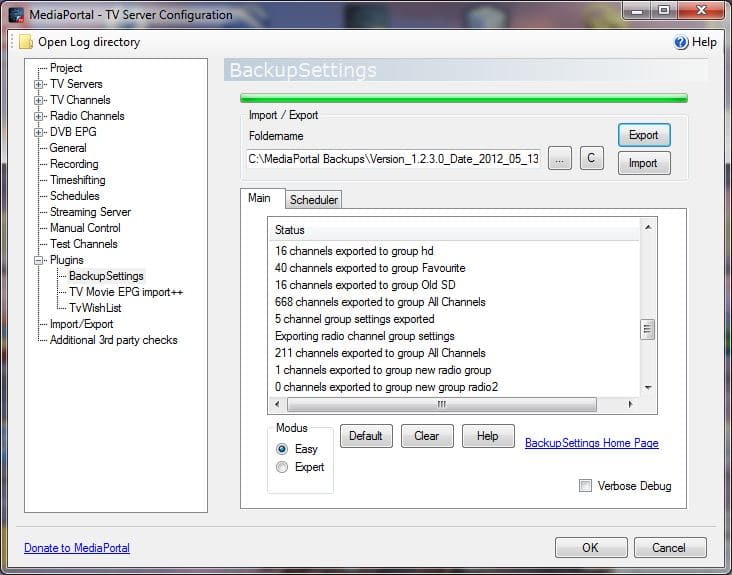Click the status list scroll down arrow
Viewport: 732px width, 575px height.
tap(648, 387)
